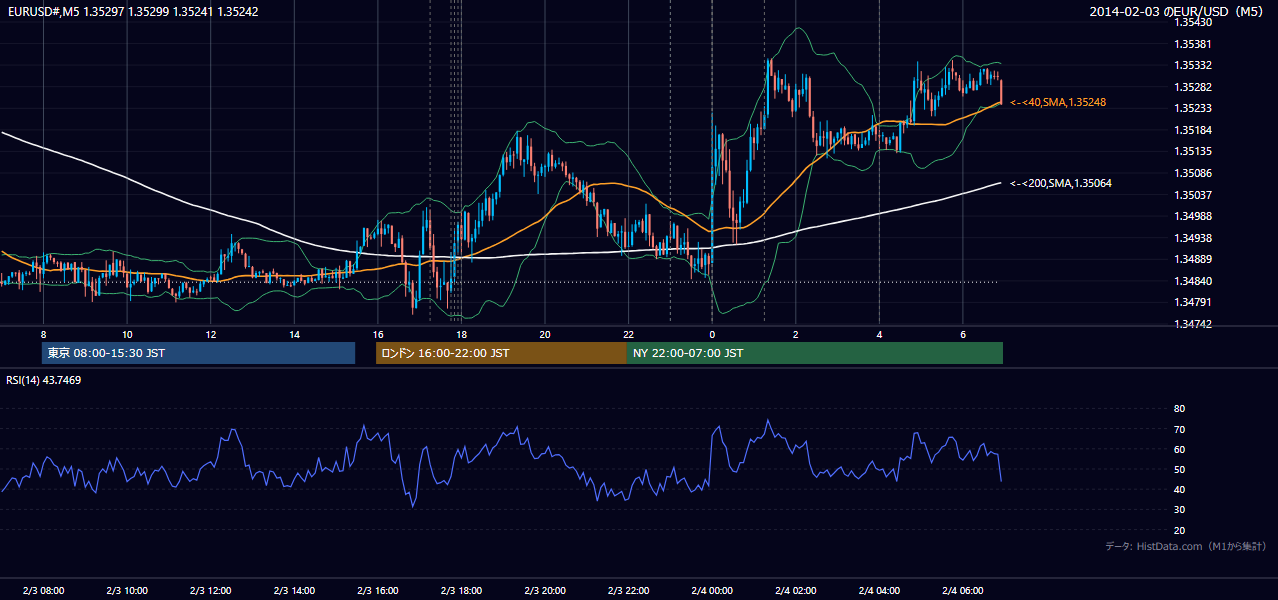Click the 2/3 12:00 time label
This screenshot has height=600, width=1278.
click(x=211, y=590)
